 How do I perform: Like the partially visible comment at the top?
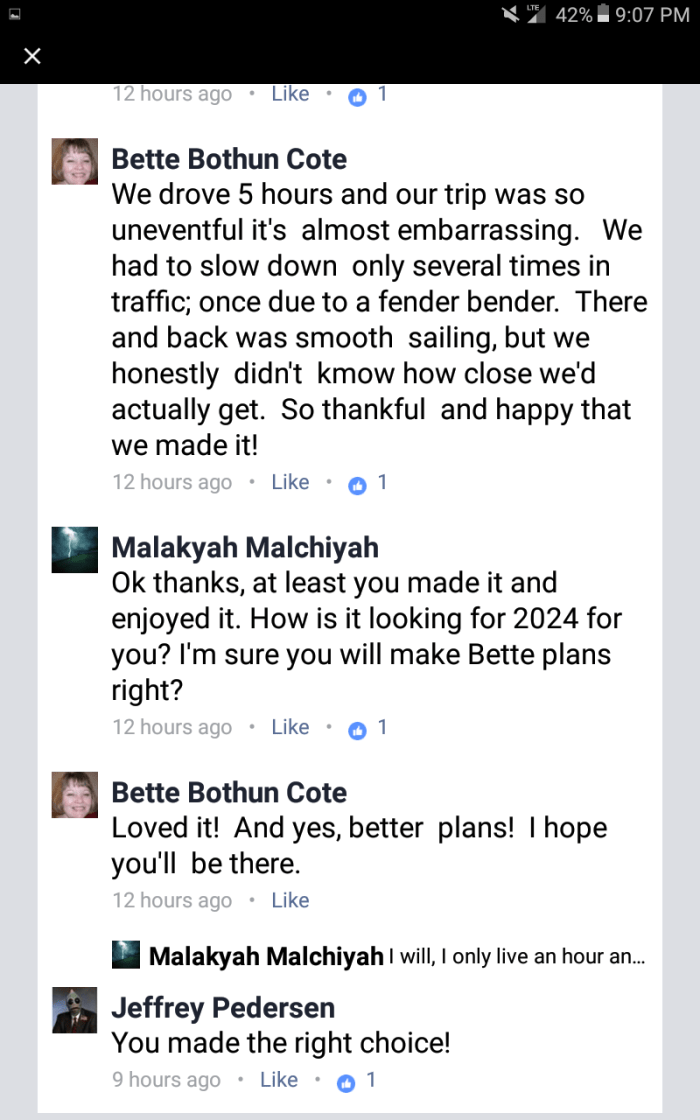click(x=290, y=94)
